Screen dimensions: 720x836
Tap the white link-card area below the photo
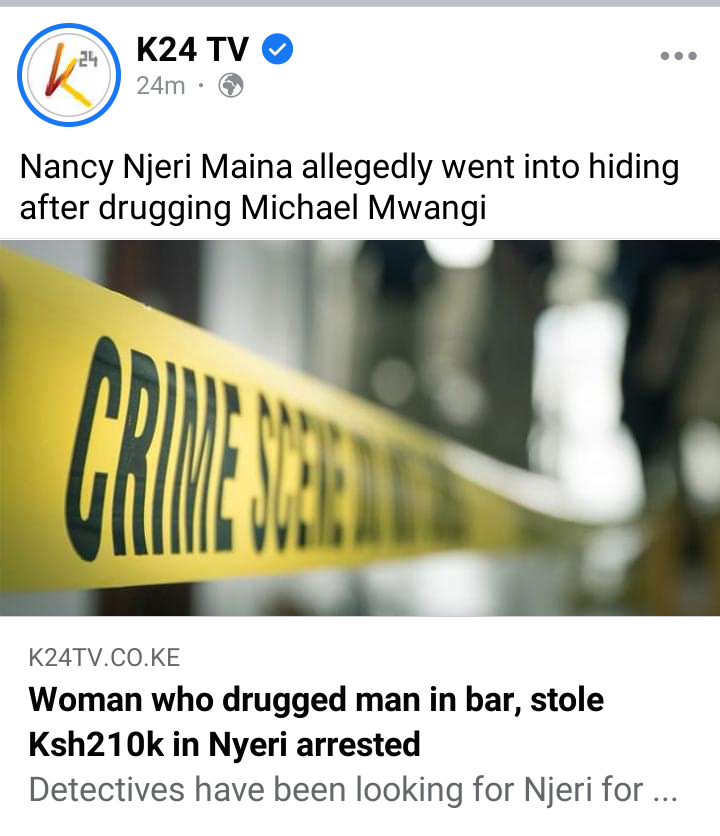[x=360, y=726]
